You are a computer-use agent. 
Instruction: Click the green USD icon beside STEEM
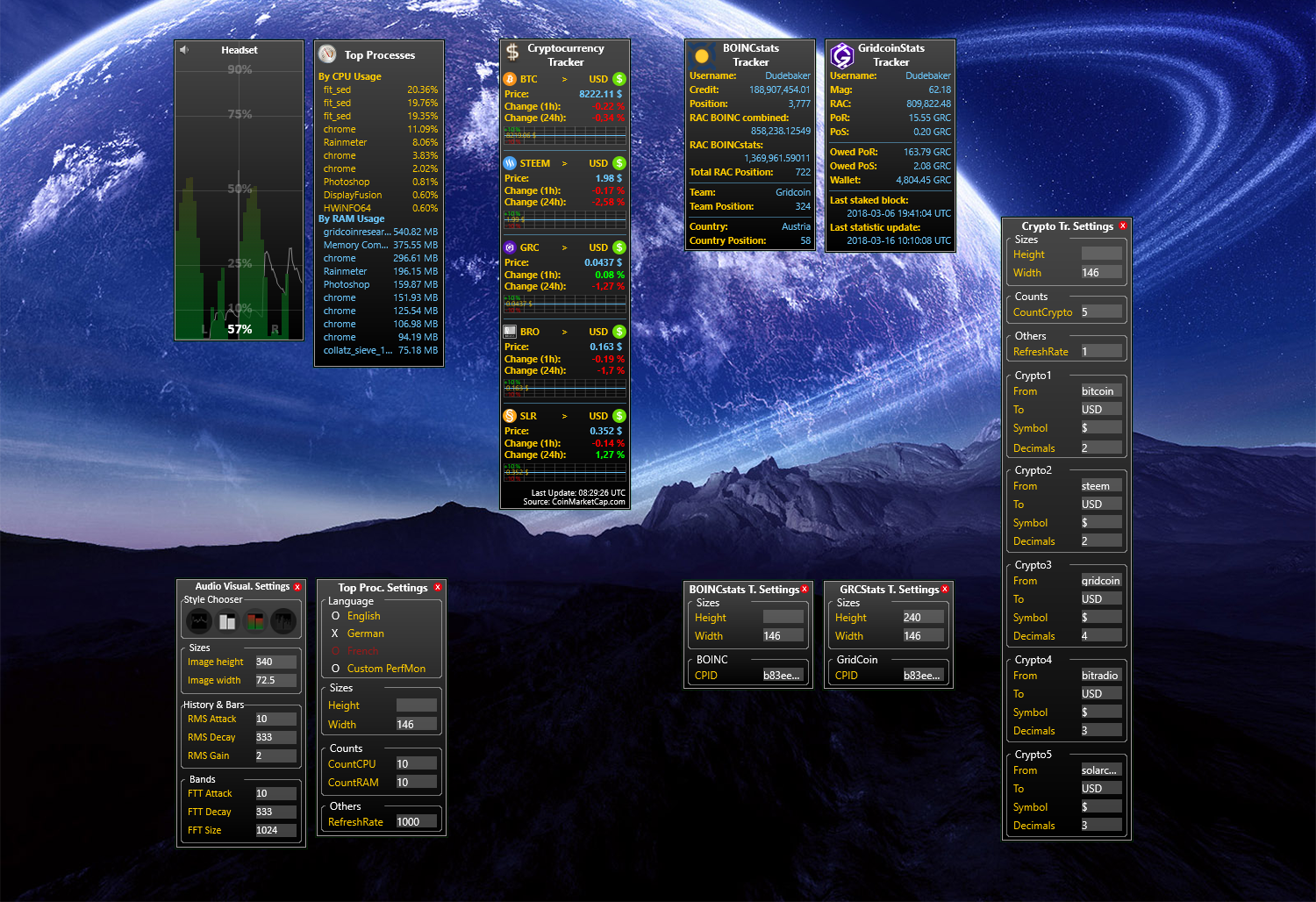click(619, 163)
